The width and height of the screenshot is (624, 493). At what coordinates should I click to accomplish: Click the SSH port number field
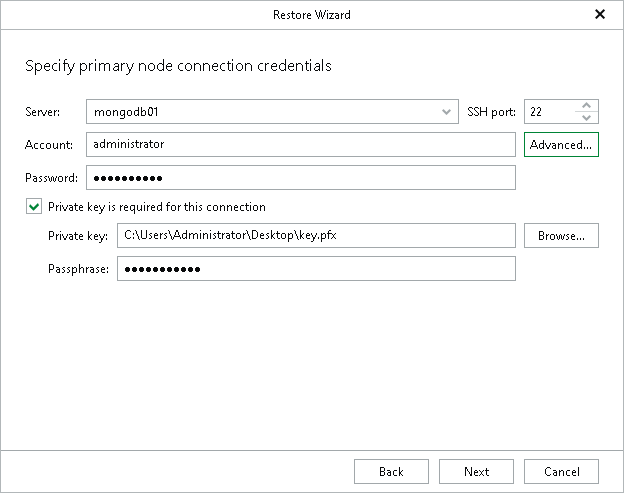coord(550,112)
